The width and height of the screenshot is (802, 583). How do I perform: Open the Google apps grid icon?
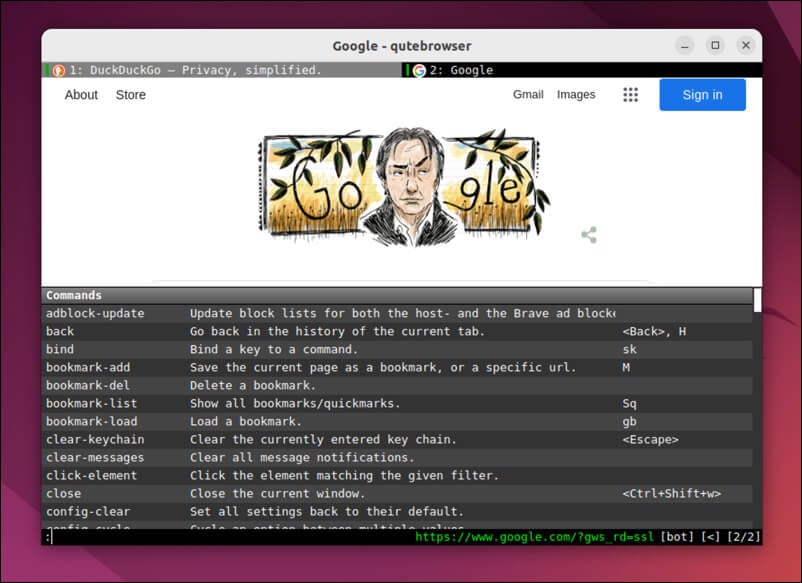[630, 95]
